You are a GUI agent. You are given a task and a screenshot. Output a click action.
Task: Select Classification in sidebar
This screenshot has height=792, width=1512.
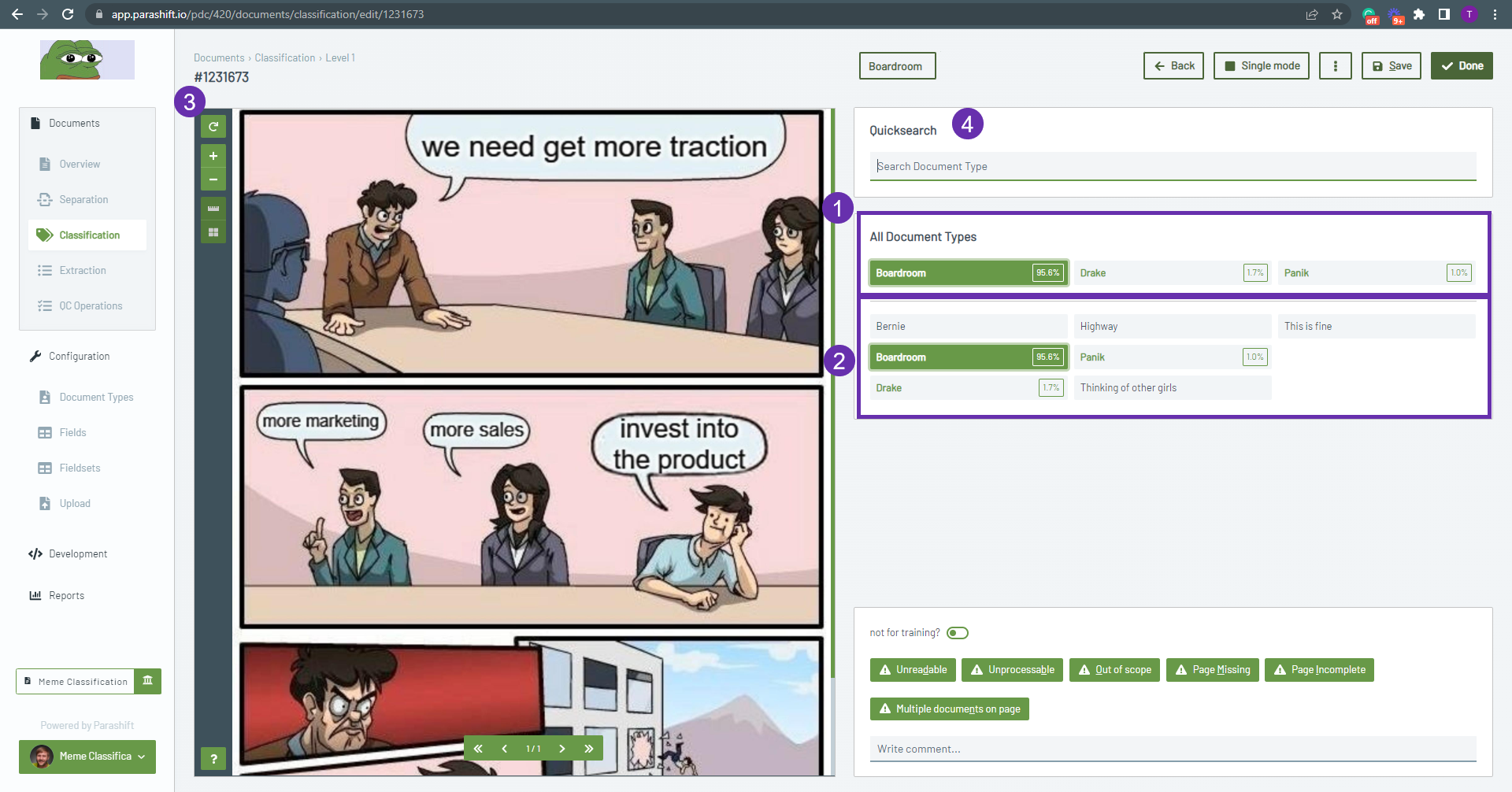pos(87,235)
